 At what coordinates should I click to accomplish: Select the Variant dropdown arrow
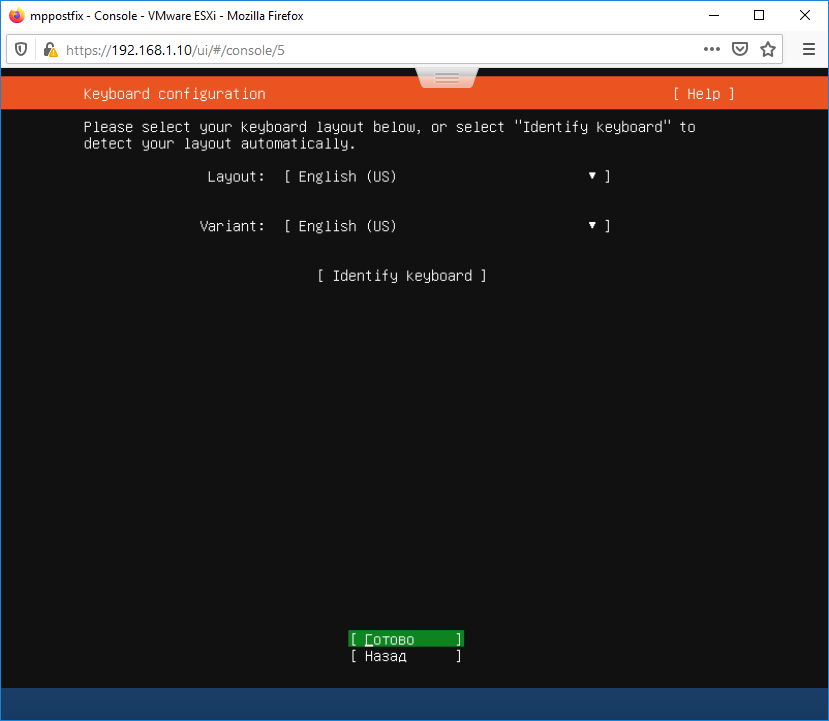click(x=591, y=226)
